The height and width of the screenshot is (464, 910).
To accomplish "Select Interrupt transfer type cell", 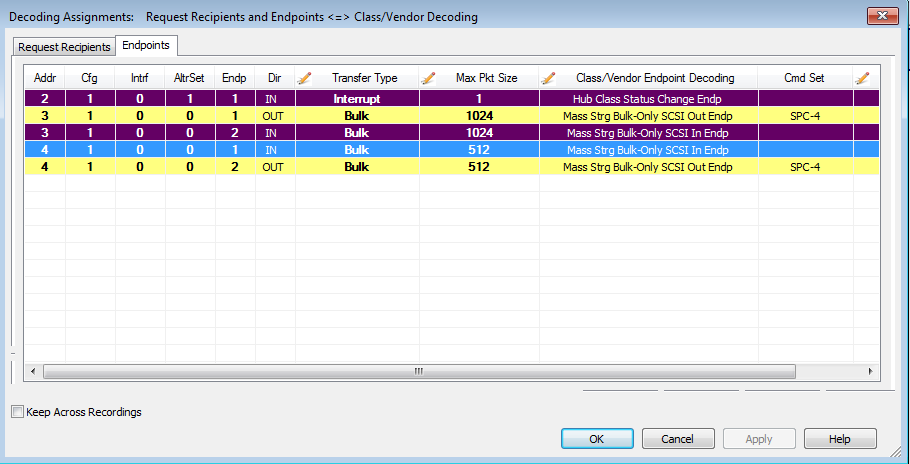I will point(357,99).
